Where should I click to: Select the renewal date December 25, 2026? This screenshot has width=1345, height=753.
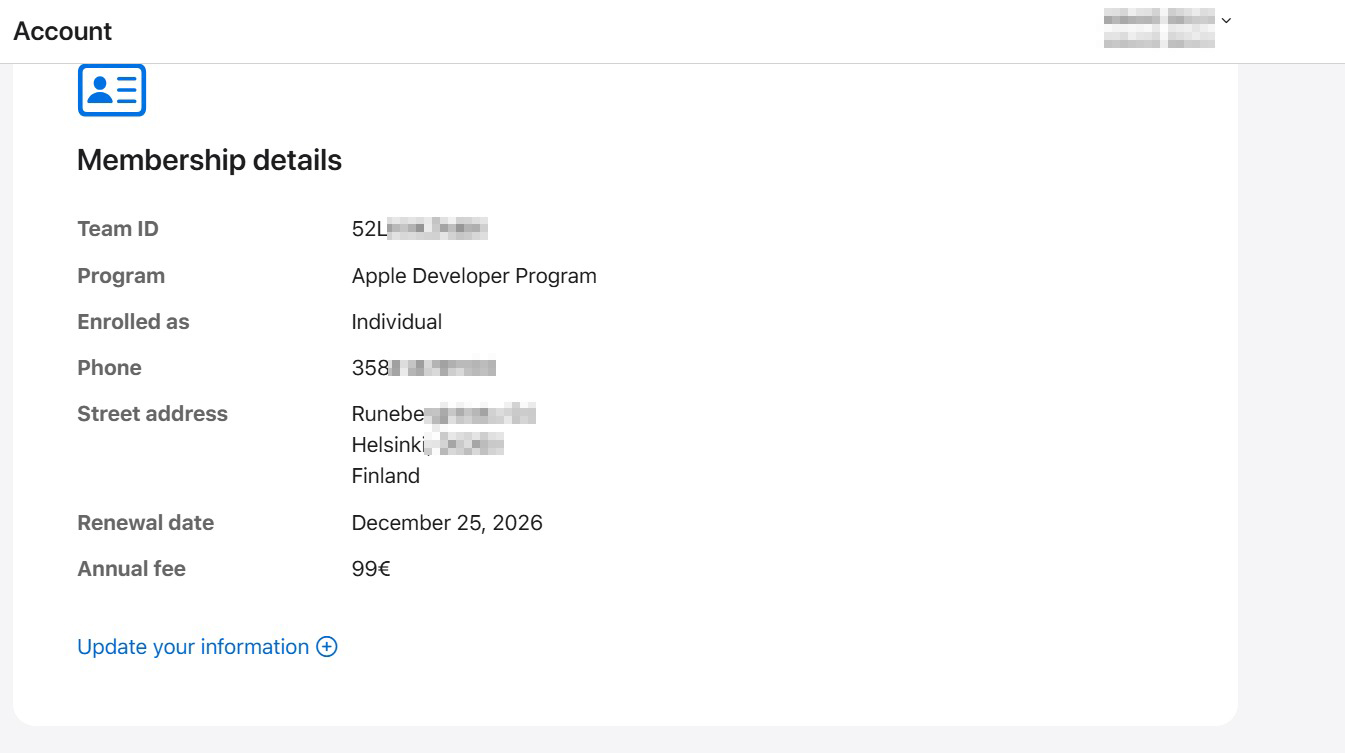click(x=447, y=523)
